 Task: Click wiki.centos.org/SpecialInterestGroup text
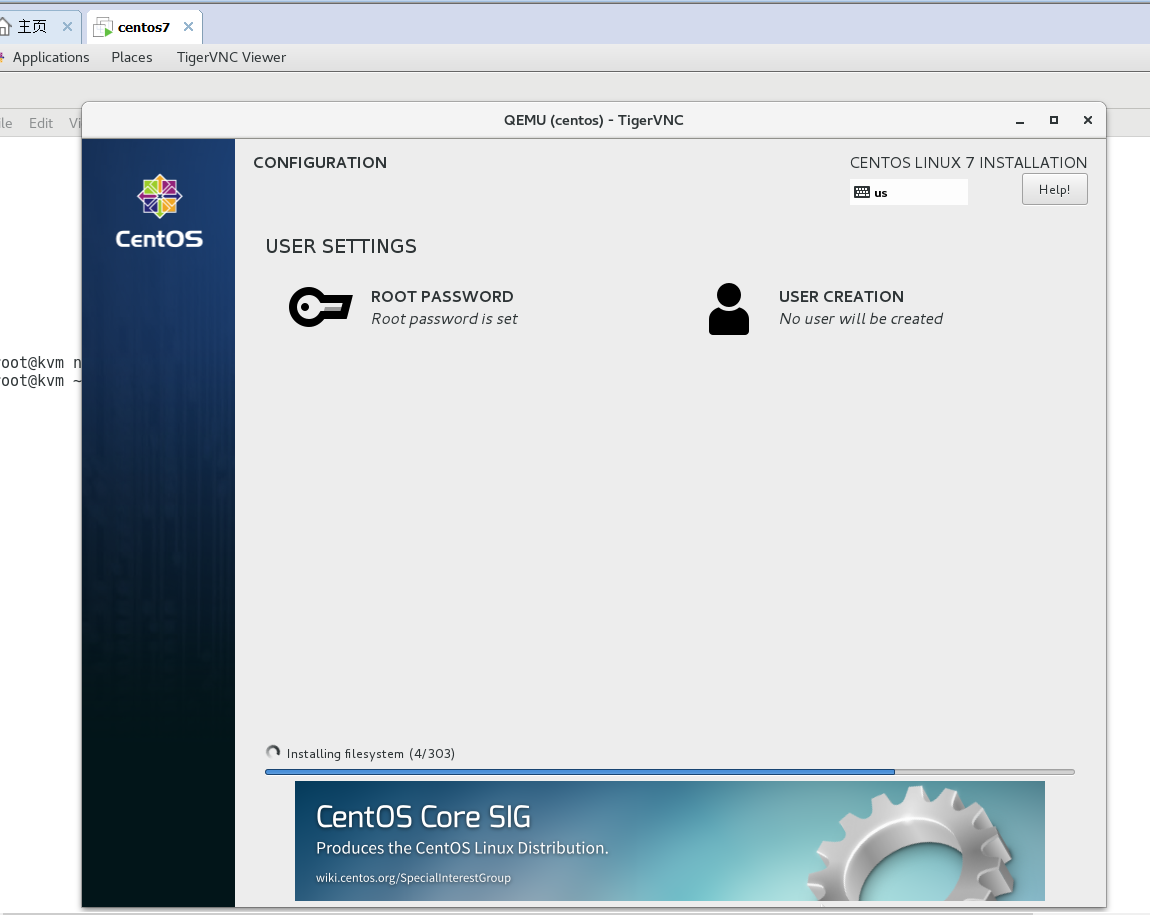[x=413, y=878]
